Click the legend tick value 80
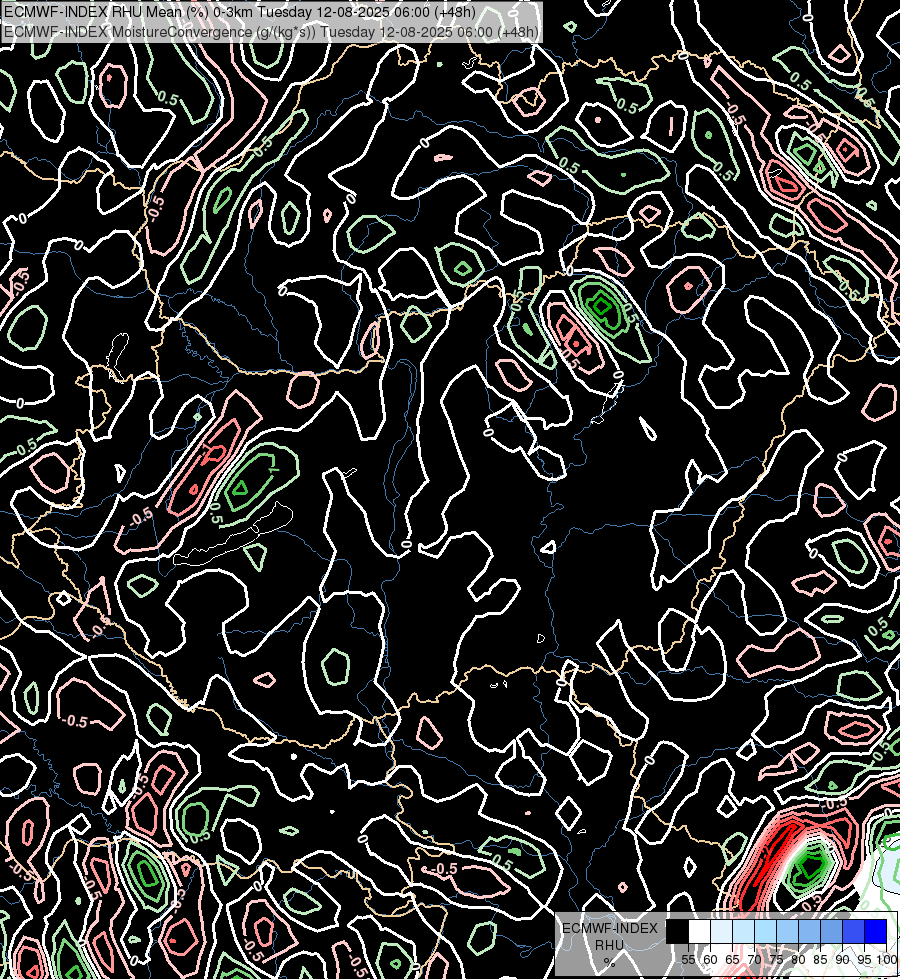The image size is (900, 979). pyautogui.click(x=798, y=960)
